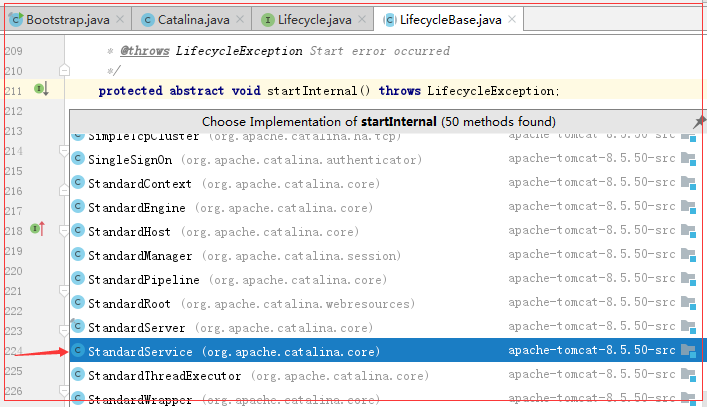
Task: Close the Catalina.java tab
Action: click(x=240, y=19)
